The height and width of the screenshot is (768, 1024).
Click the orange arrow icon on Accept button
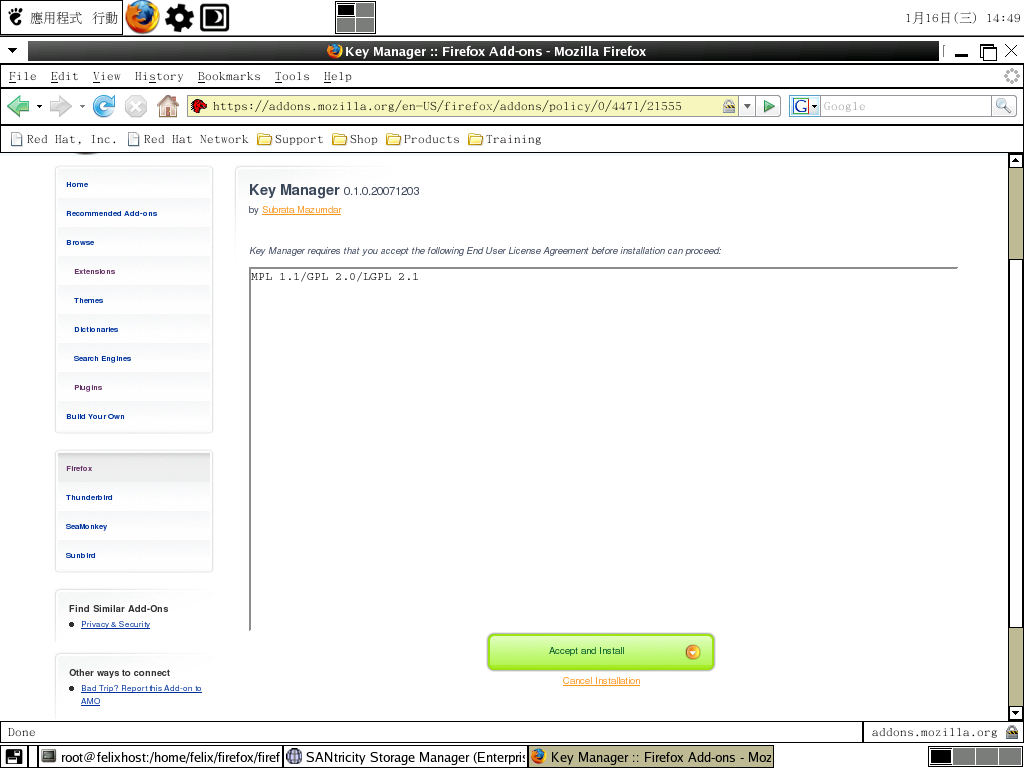click(693, 652)
